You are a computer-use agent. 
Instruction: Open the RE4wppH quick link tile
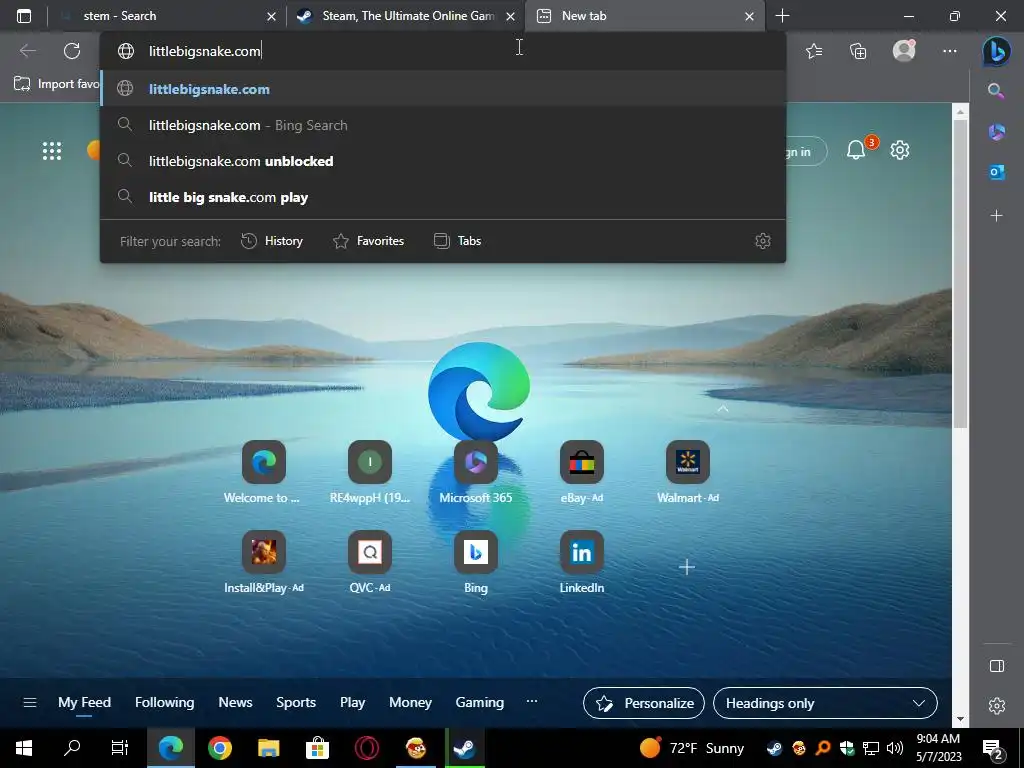point(370,462)
